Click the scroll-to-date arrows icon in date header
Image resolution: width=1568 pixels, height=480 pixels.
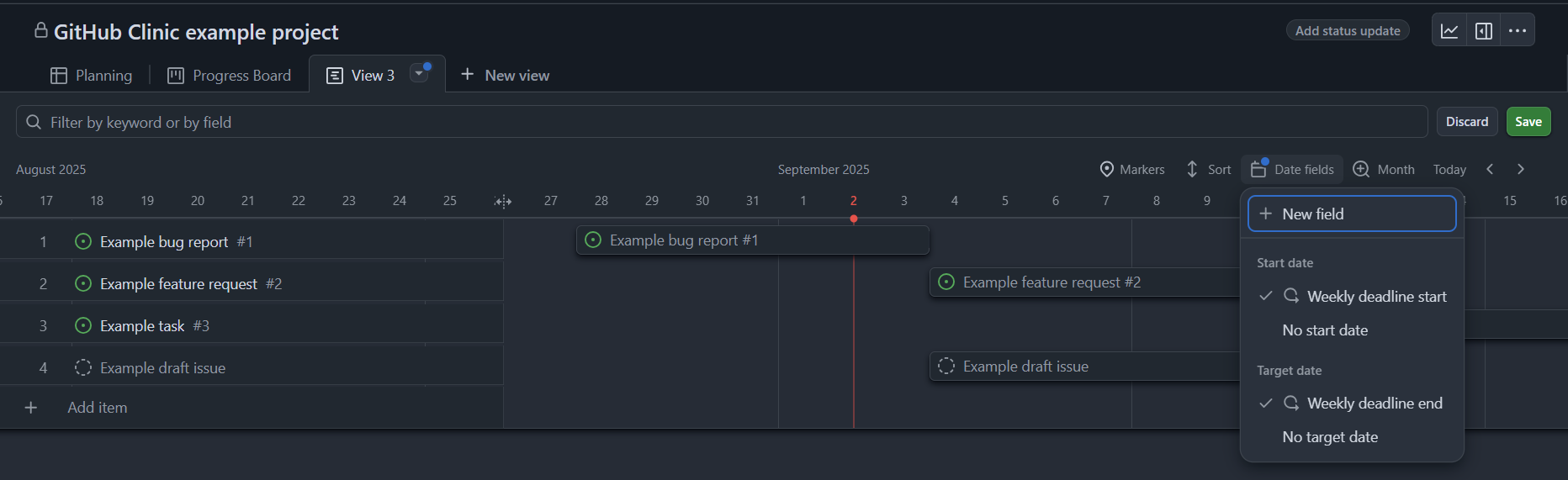[502, 201]
